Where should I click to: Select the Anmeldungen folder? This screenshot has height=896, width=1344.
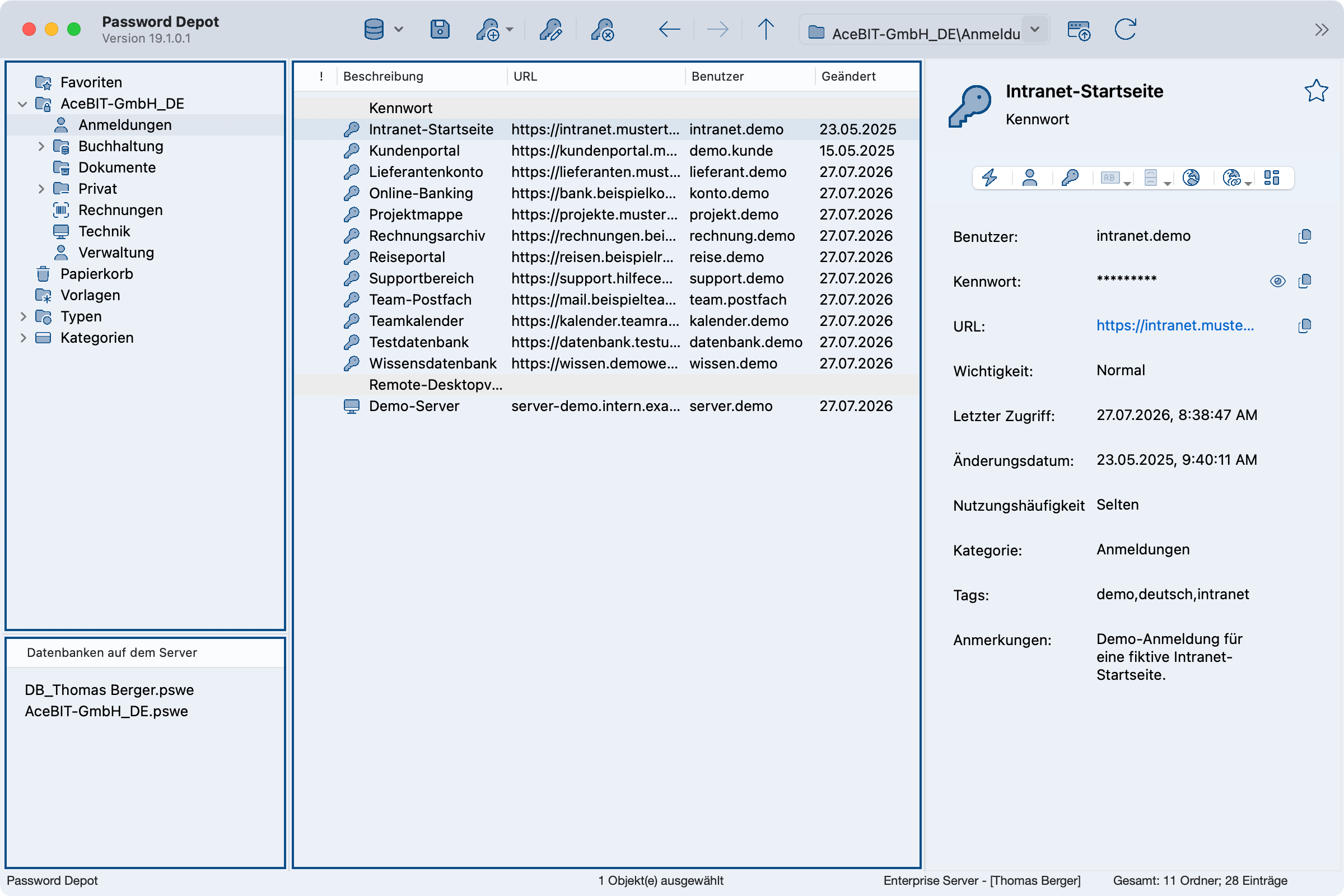(124, 125)
